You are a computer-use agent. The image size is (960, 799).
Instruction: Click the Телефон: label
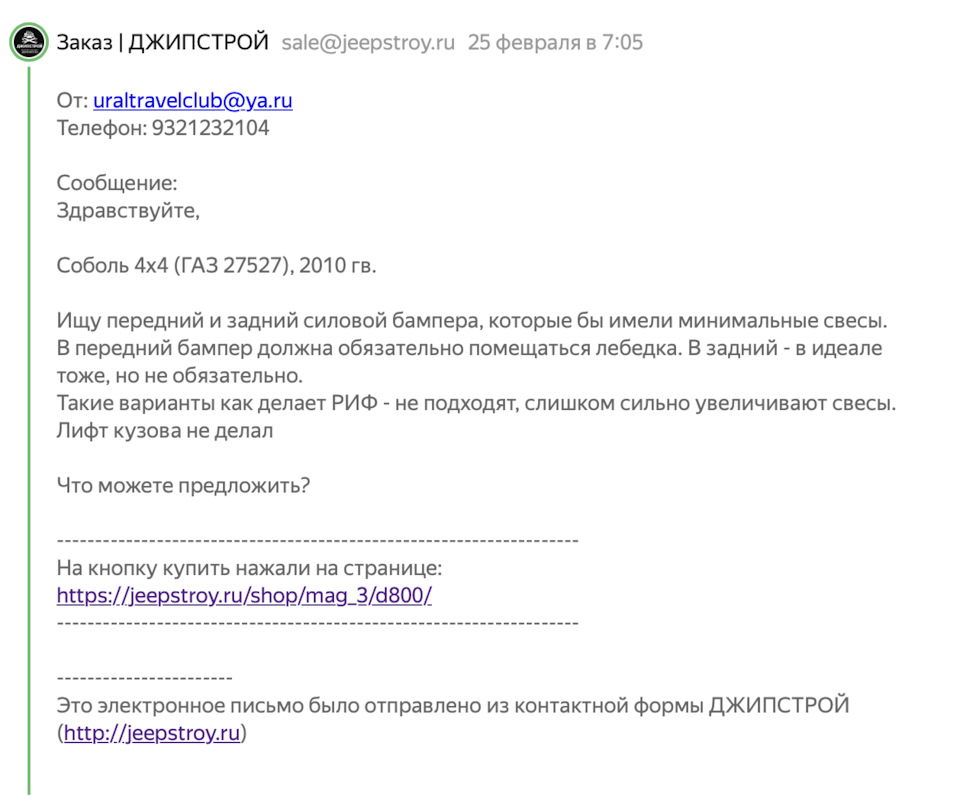pos(102,128)
